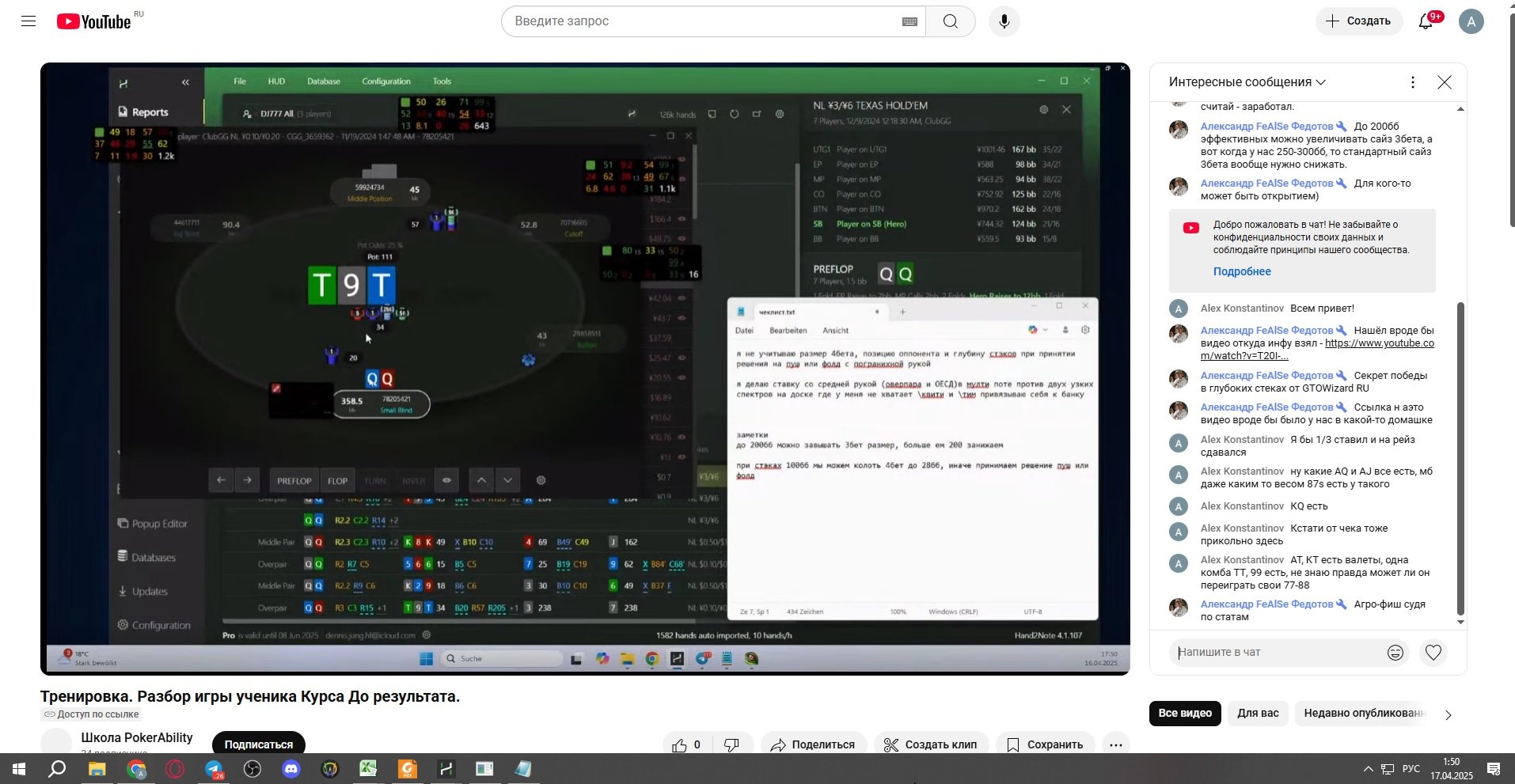This screenshot has width=1515, height=784.
Task: Click chat scrollbar up arrow
Action: click(x=1460, y=108)
